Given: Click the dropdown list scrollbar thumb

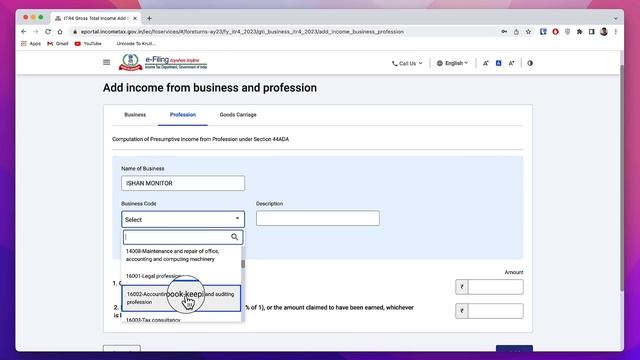Looking at the screenshot, I should [243, 264].
